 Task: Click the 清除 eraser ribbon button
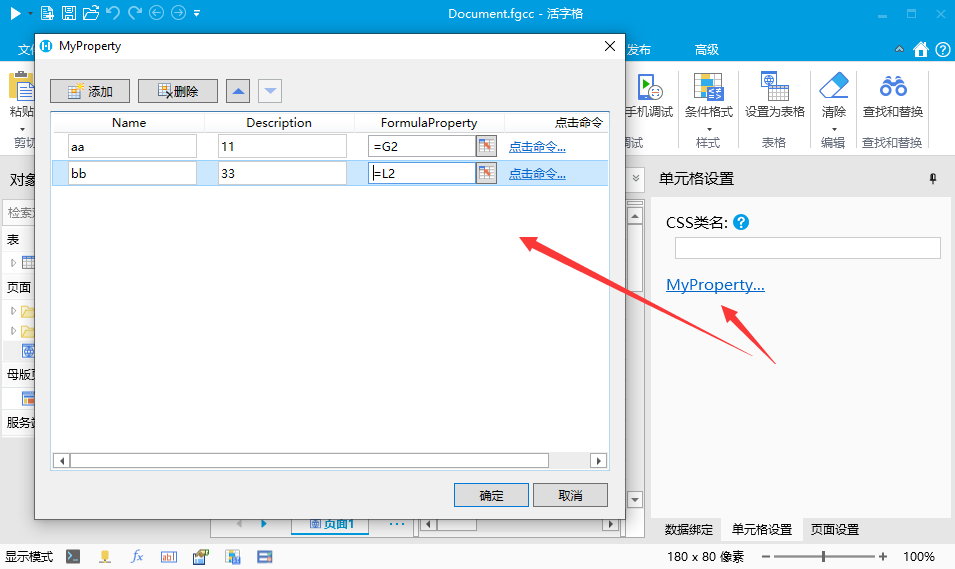coord(833,101)
